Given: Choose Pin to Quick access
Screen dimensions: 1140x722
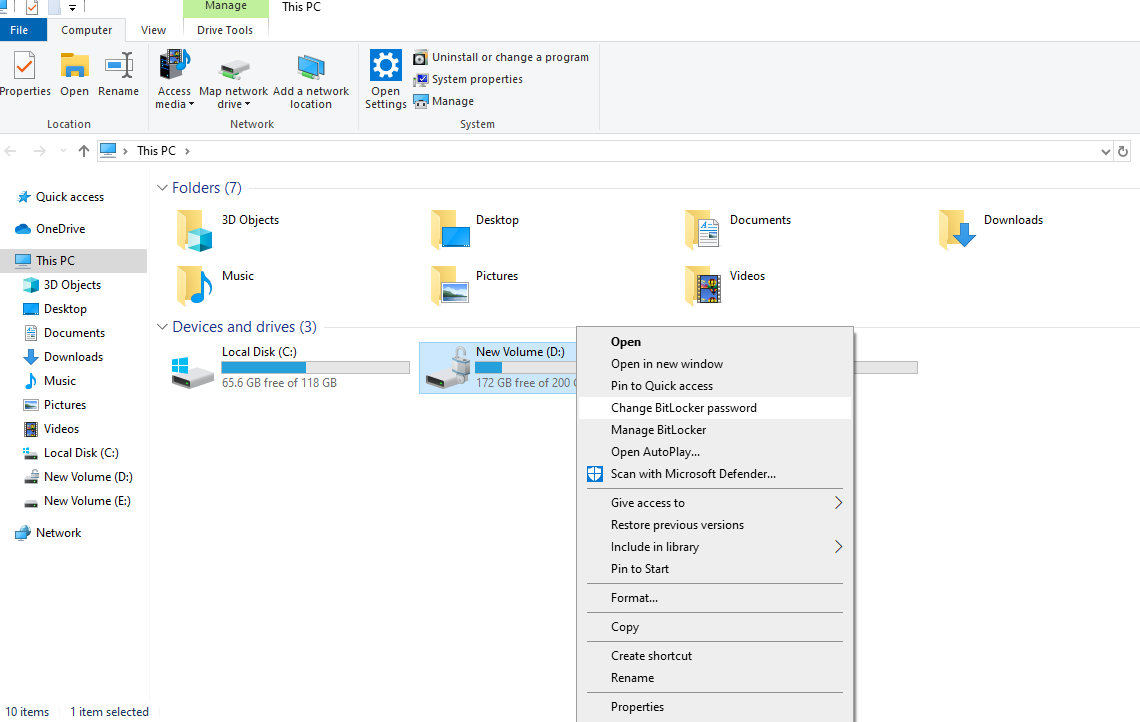Looking at the screenshot, I should point(715,386).
